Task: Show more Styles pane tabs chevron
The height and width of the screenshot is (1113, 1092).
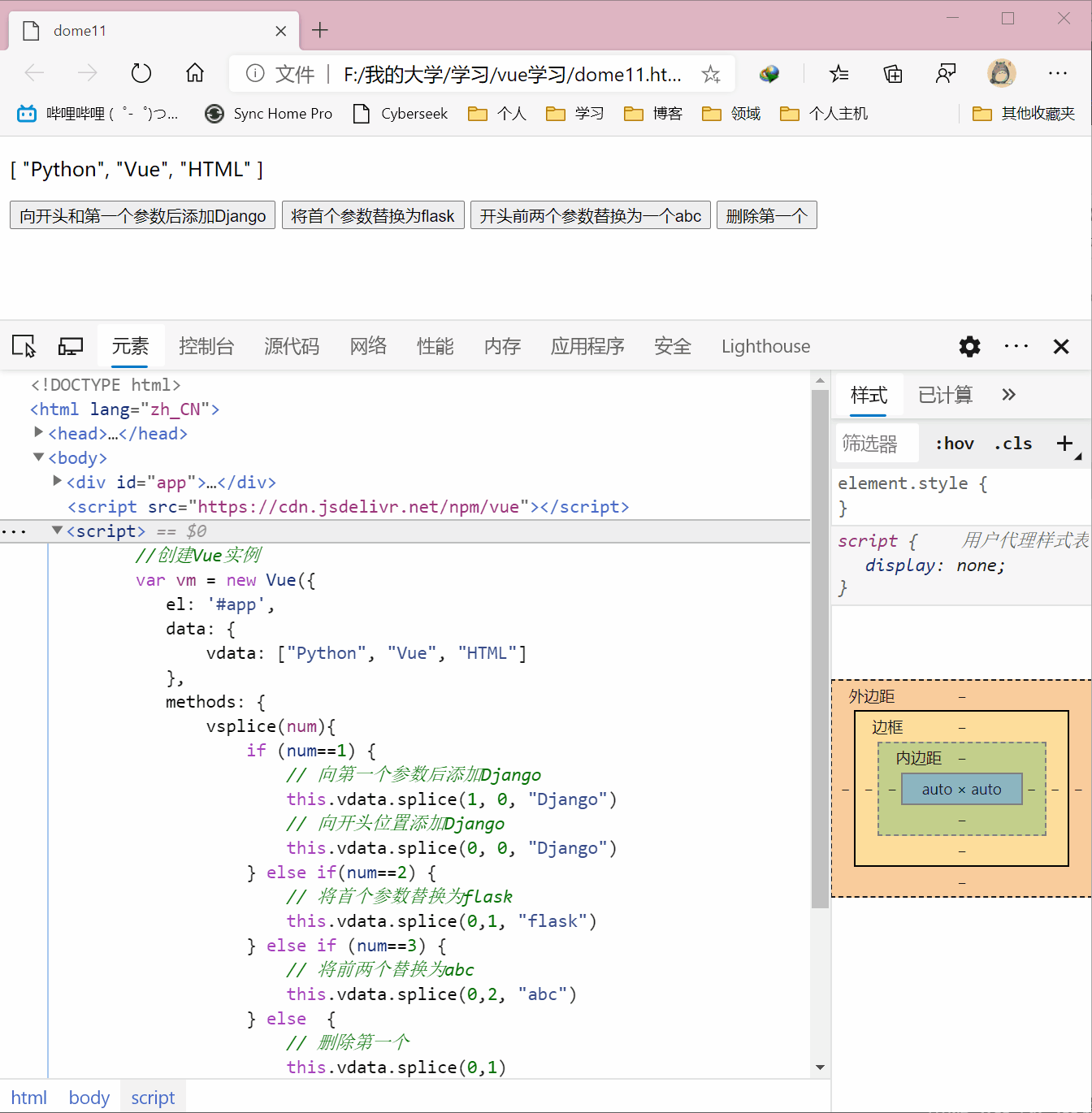Action: click(x=1008, y=395)
